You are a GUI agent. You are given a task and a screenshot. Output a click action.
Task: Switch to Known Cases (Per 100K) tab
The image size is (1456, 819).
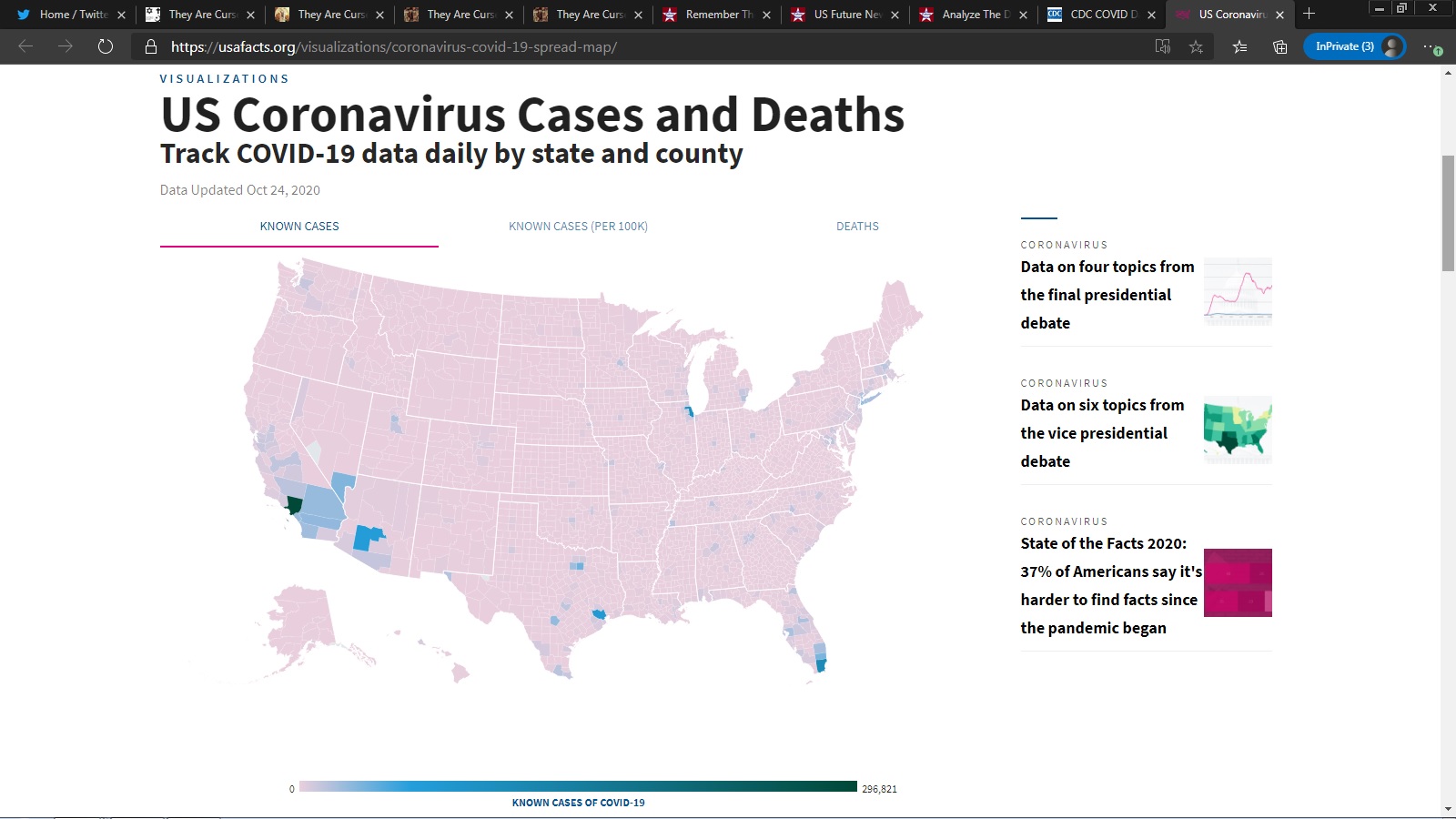(578, 227)
